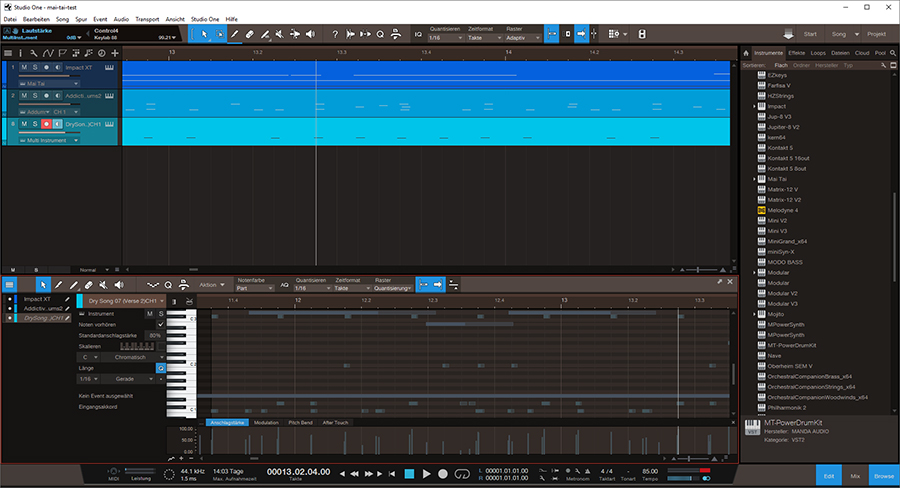Click the tempo value 85.00
The image size is (900, 488).
click(650, 471)
